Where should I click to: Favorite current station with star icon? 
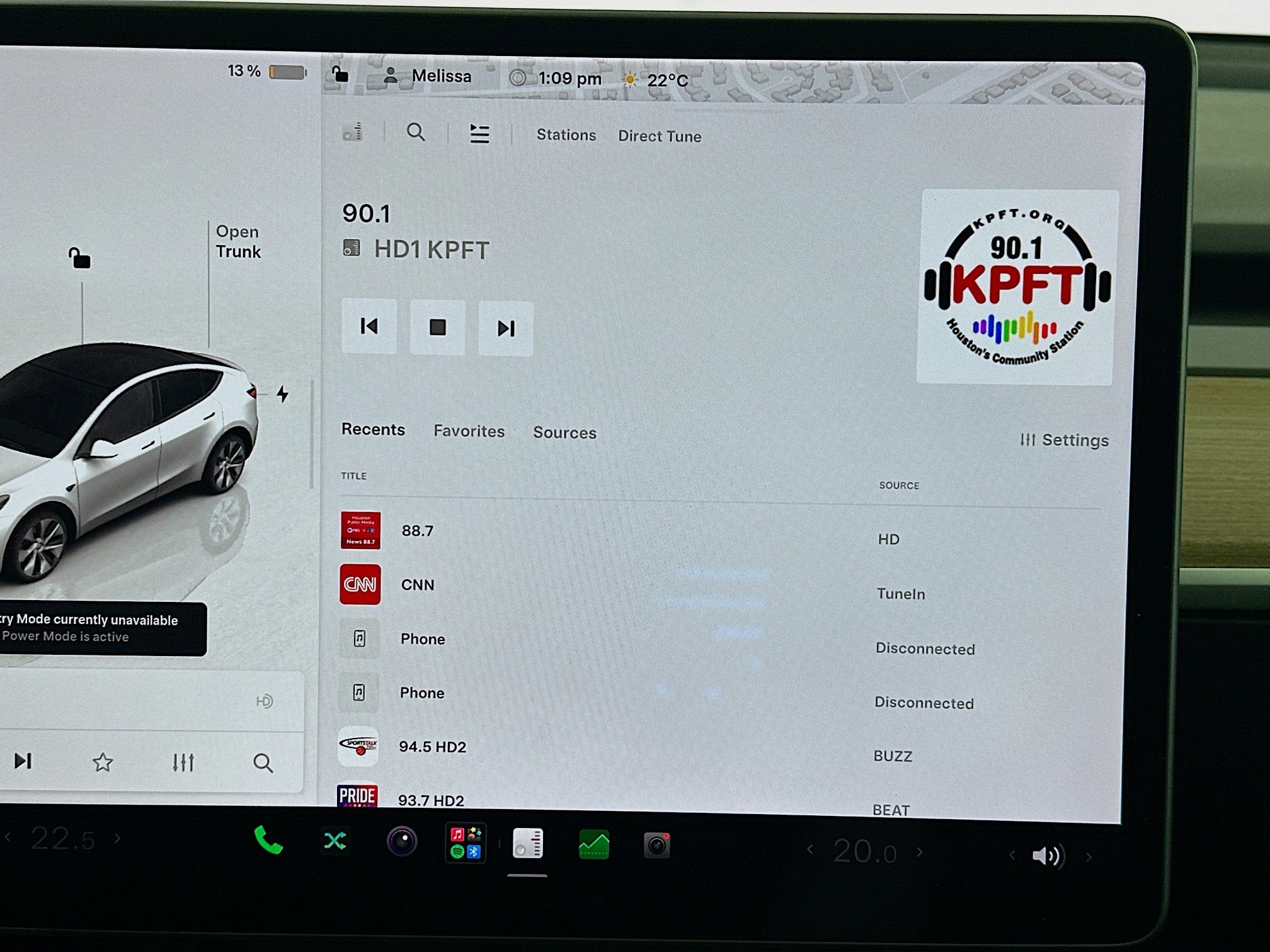(103, 762)
